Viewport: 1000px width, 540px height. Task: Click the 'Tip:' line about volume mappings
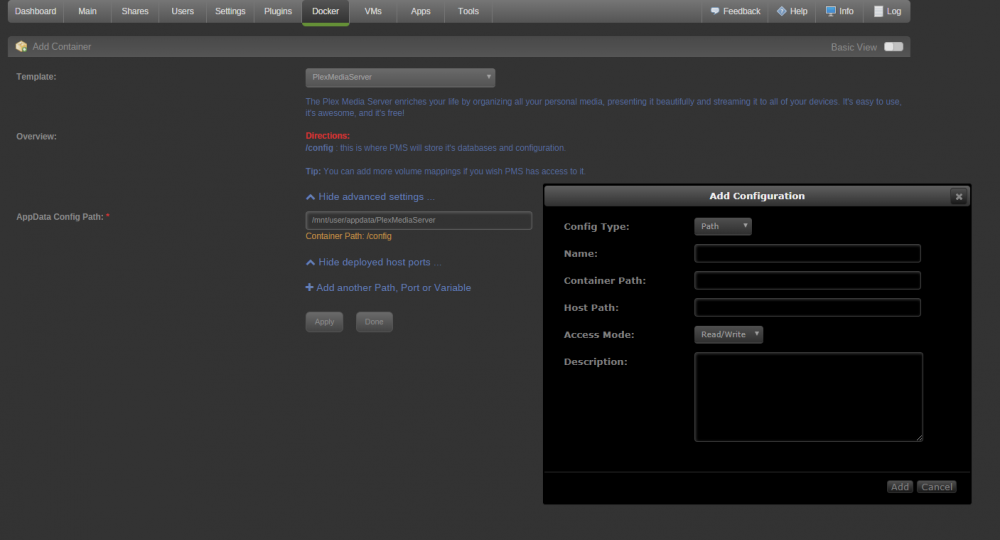[445, 171]
